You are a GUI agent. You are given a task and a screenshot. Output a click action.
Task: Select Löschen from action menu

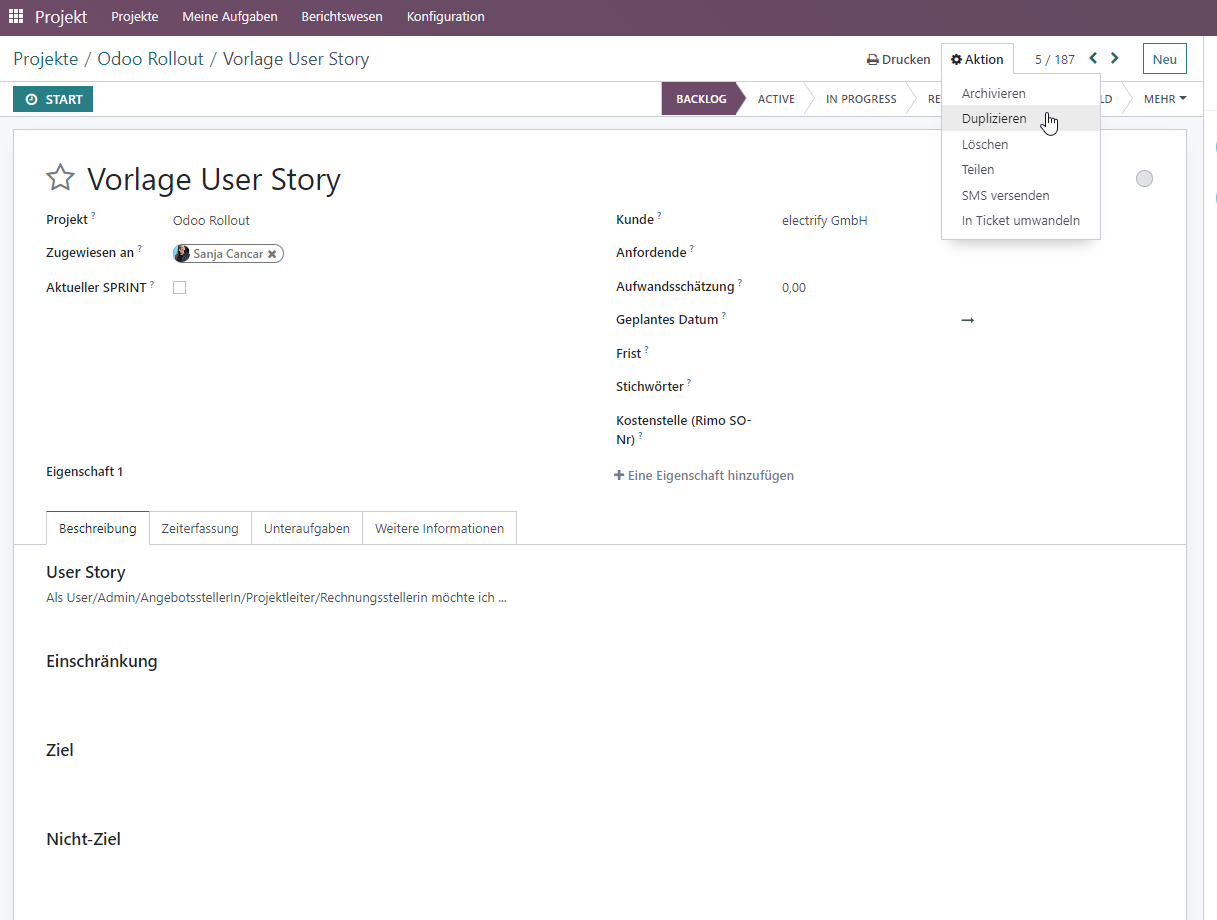click(x=1020, y=144)
